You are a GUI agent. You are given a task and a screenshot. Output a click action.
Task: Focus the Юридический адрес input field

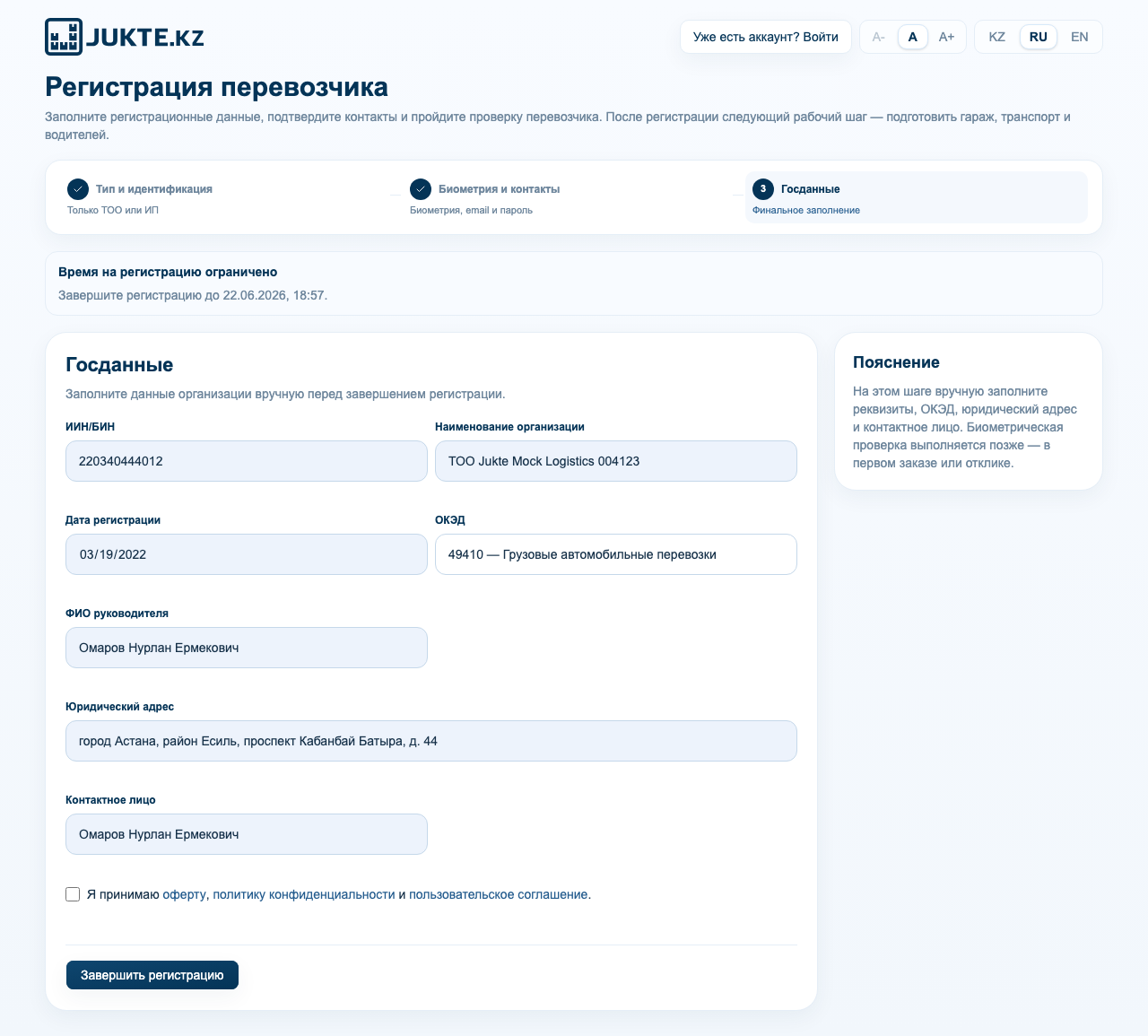tap(431, 741)
